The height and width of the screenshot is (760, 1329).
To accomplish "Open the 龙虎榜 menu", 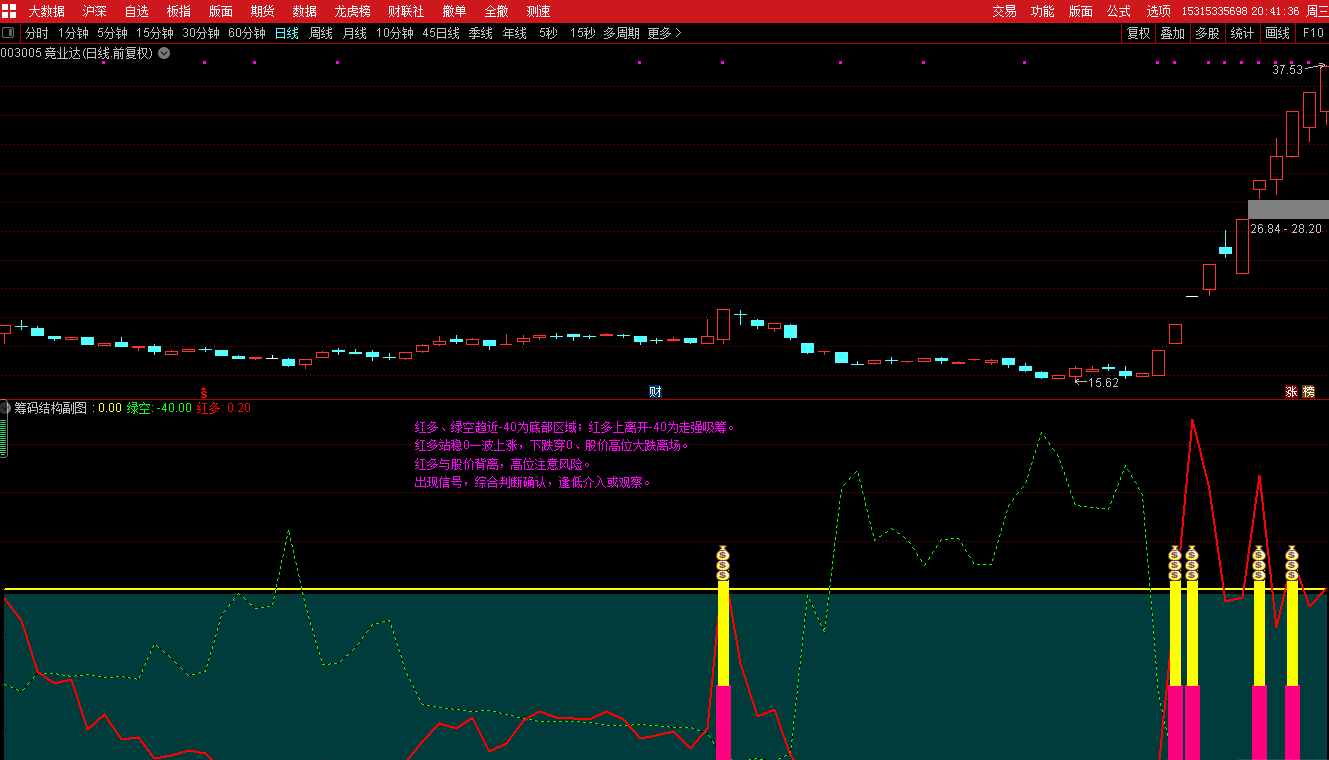I will click(x=353, y=11).
